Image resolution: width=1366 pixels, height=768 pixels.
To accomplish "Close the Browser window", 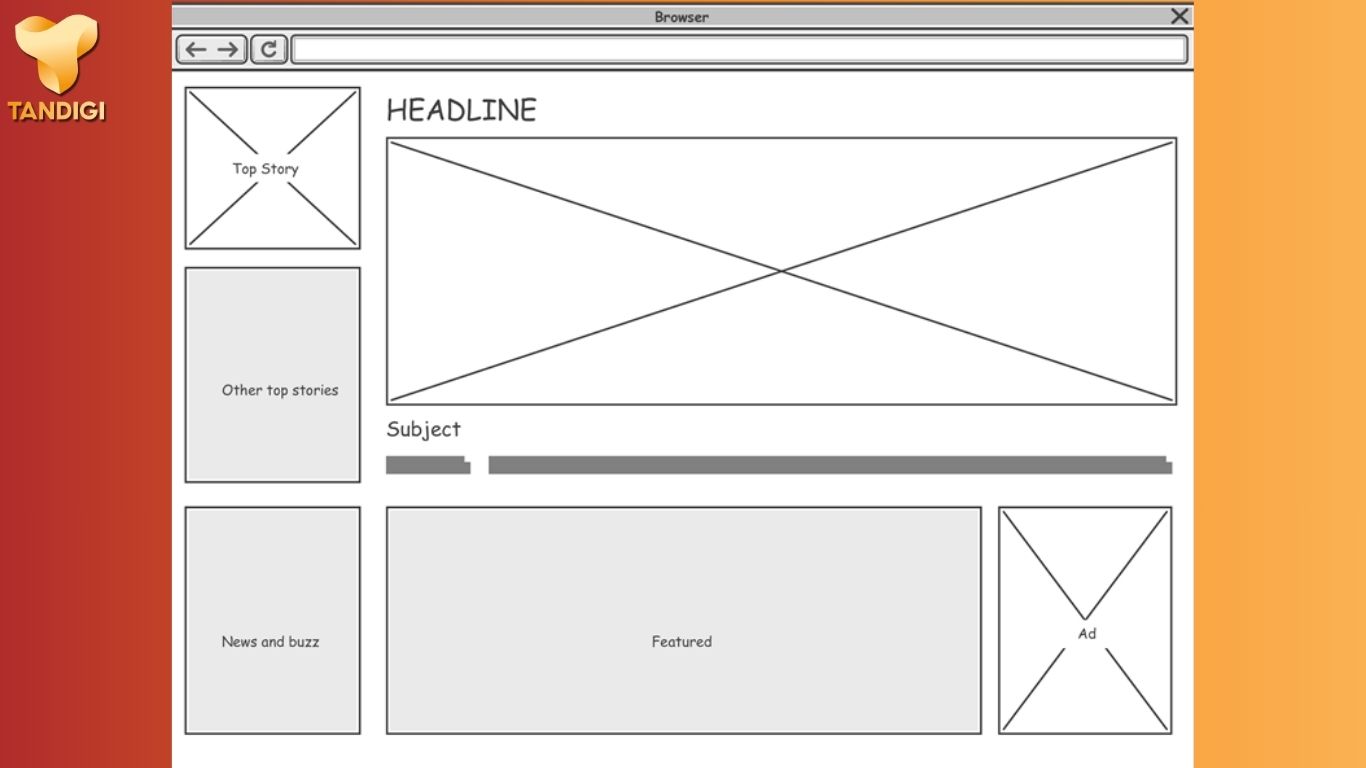I will point(1180,16).
